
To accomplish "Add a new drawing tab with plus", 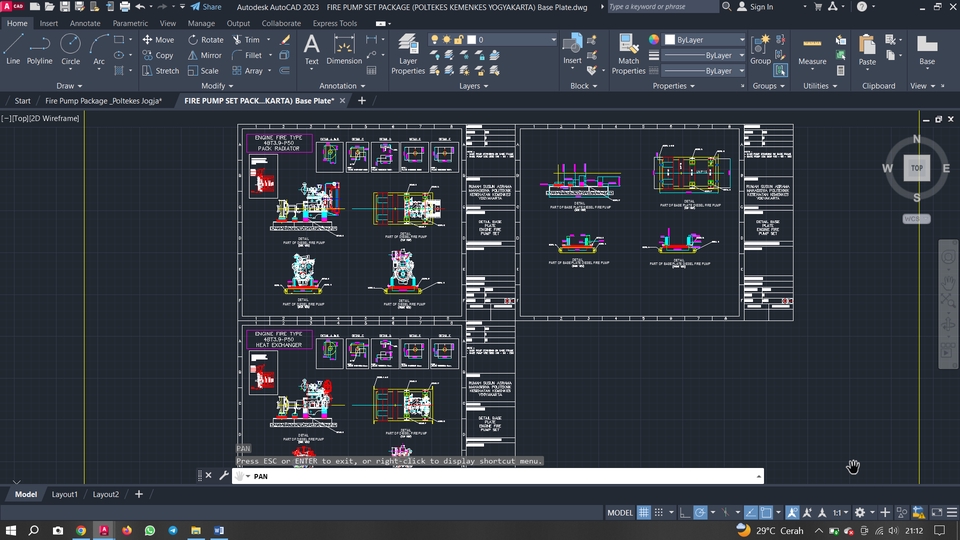I will tap(362, 100).
